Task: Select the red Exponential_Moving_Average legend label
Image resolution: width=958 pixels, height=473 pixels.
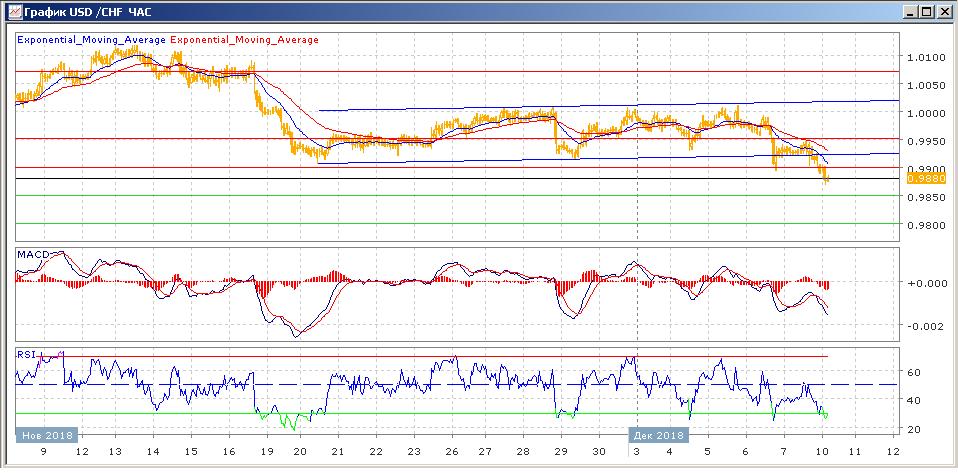Action: [x=245, y=40]
